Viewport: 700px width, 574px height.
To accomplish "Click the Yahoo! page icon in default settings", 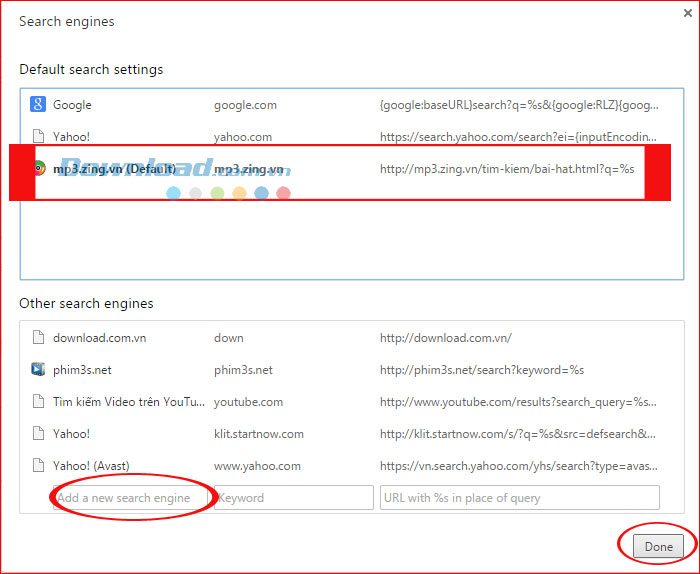I will [38, 137].
